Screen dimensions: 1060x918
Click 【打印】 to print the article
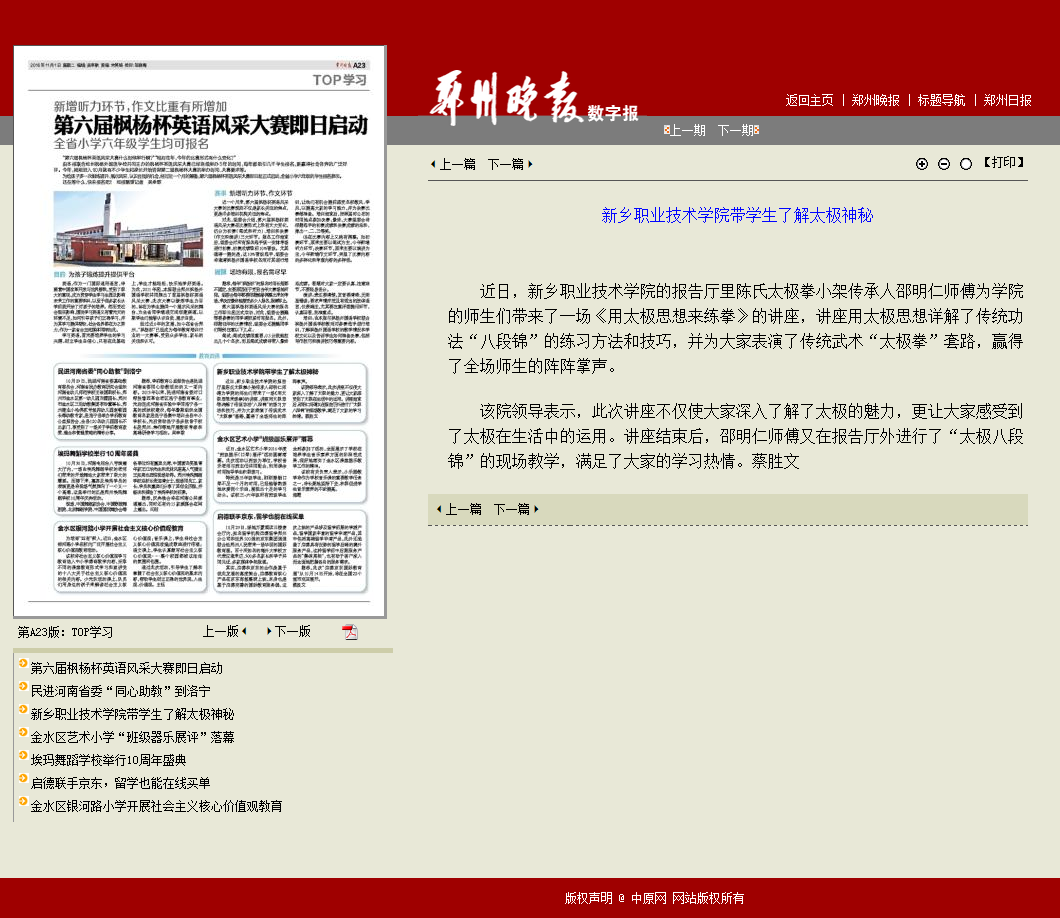tap(1003, 163)
